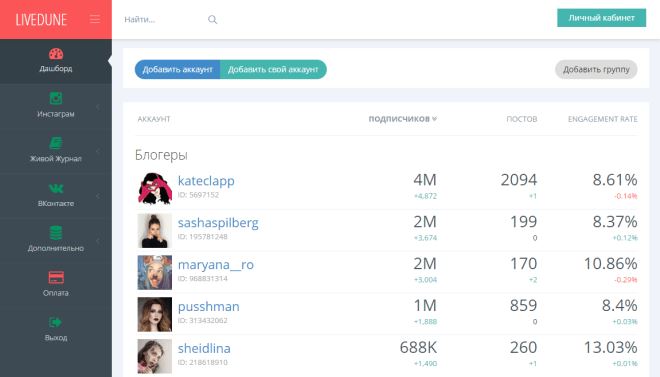The height and width of the screenshot is (377, 660).
Task: Click the Добавить аккаунт button
Action: pos(177,69)
